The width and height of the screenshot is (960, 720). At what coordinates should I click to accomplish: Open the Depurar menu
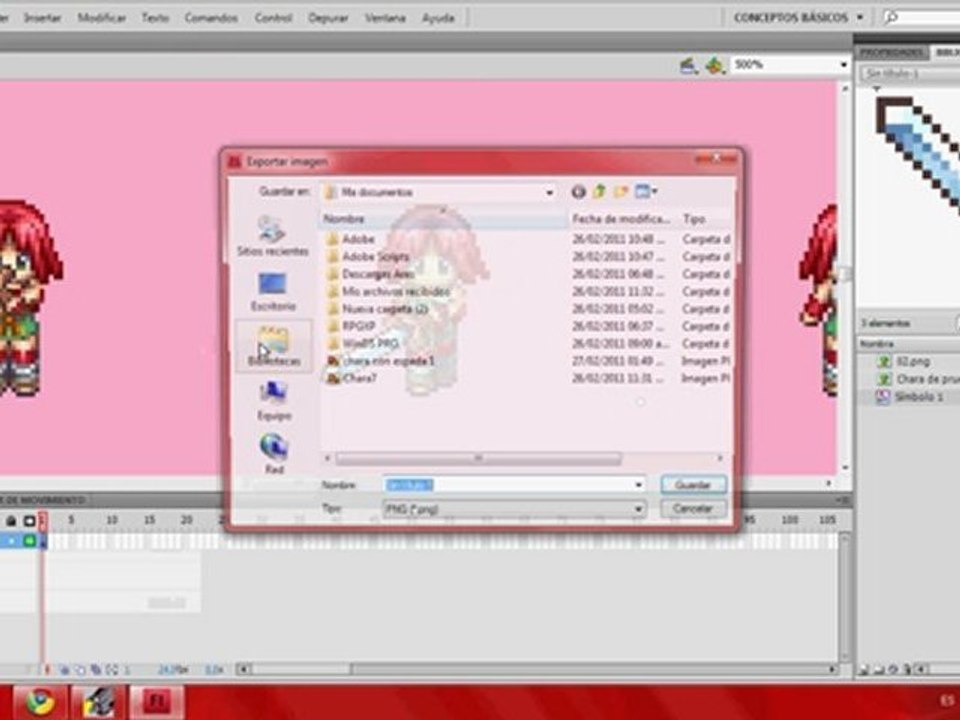pos(328,18)
